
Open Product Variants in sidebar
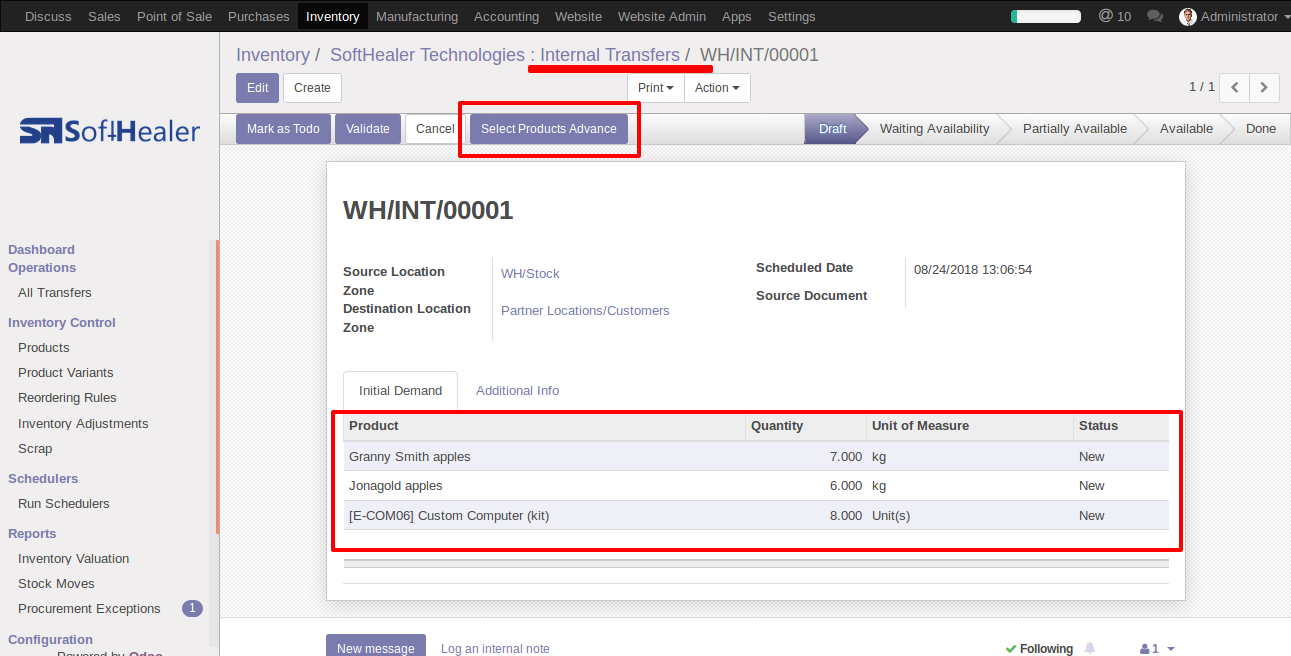(66, 373)
